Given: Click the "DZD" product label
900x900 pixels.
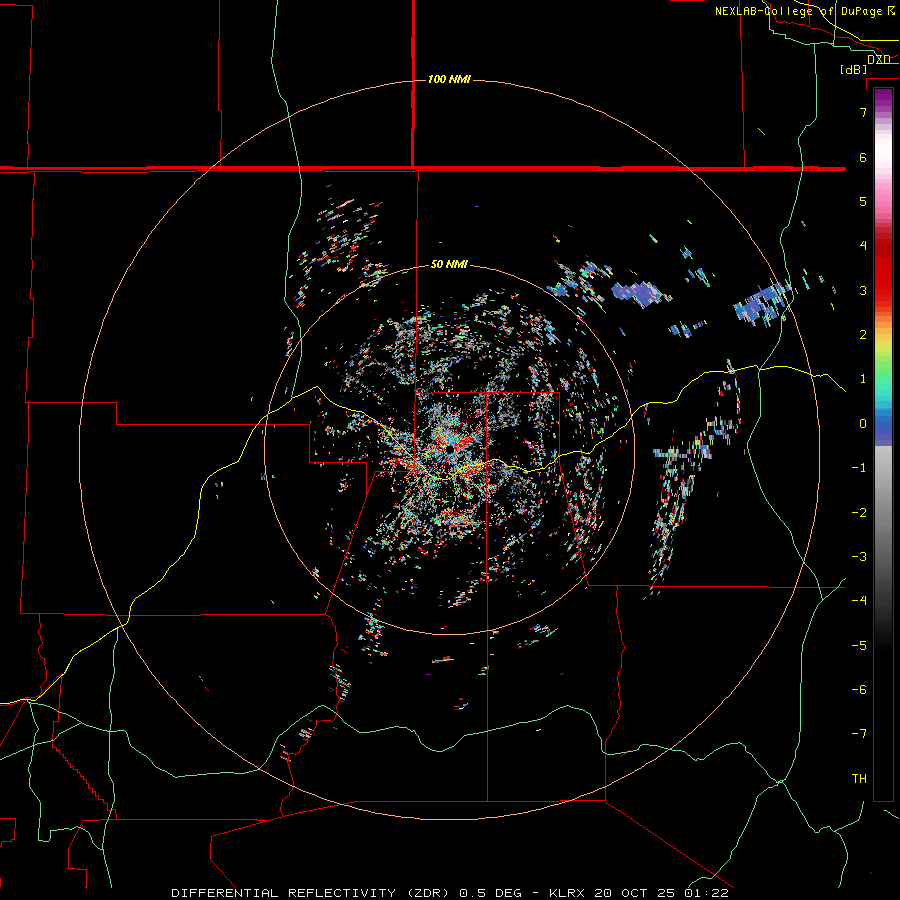Looking at the screenshot, I should pos(879,59).
